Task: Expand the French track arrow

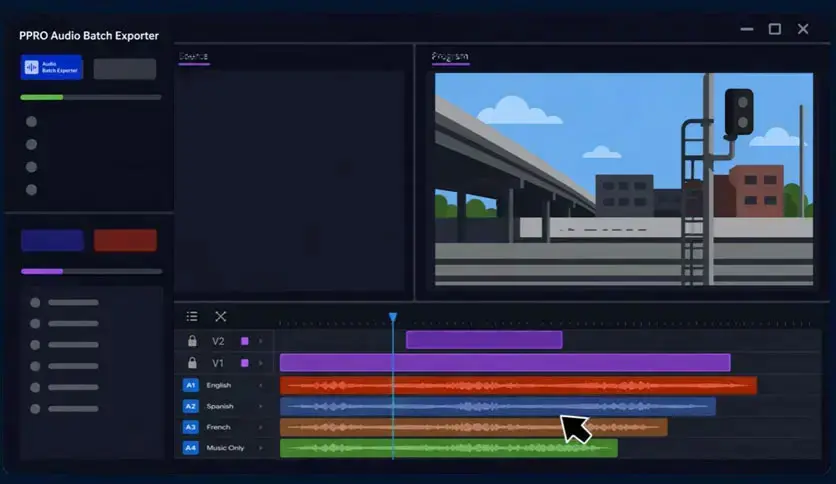Action: coord(261,427)
